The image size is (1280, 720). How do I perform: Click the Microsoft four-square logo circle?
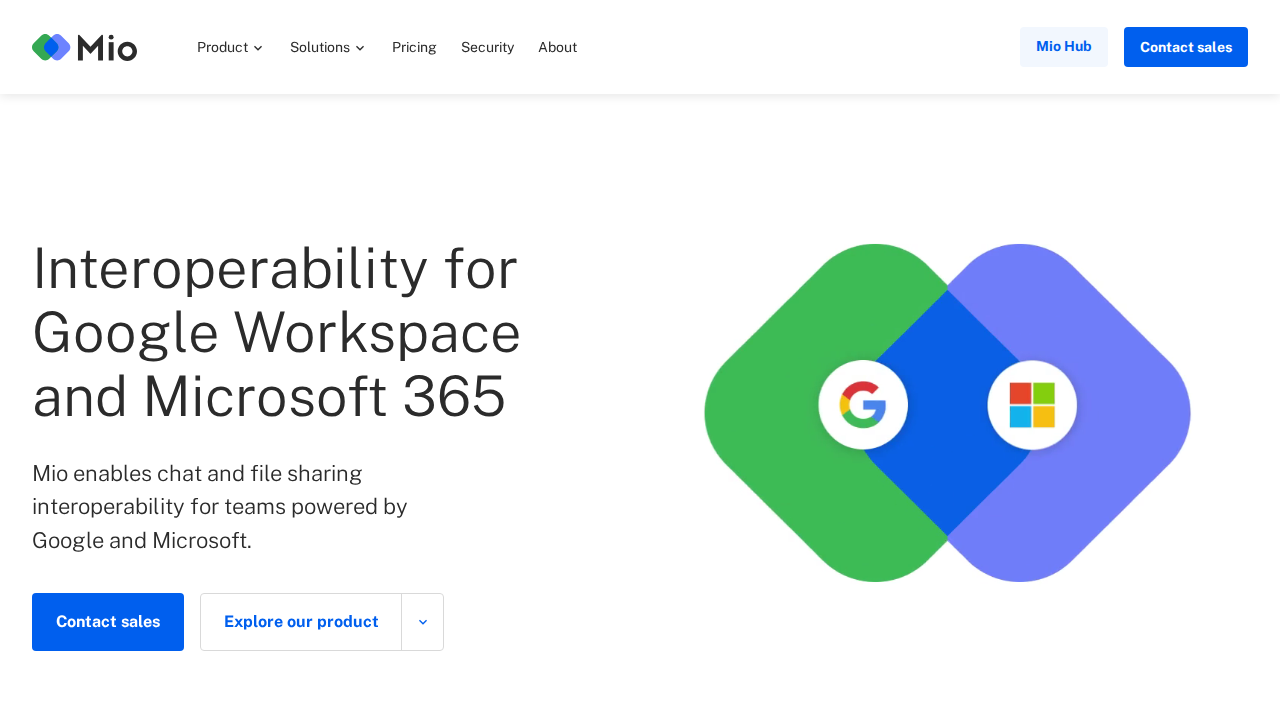click(1032, 405)
